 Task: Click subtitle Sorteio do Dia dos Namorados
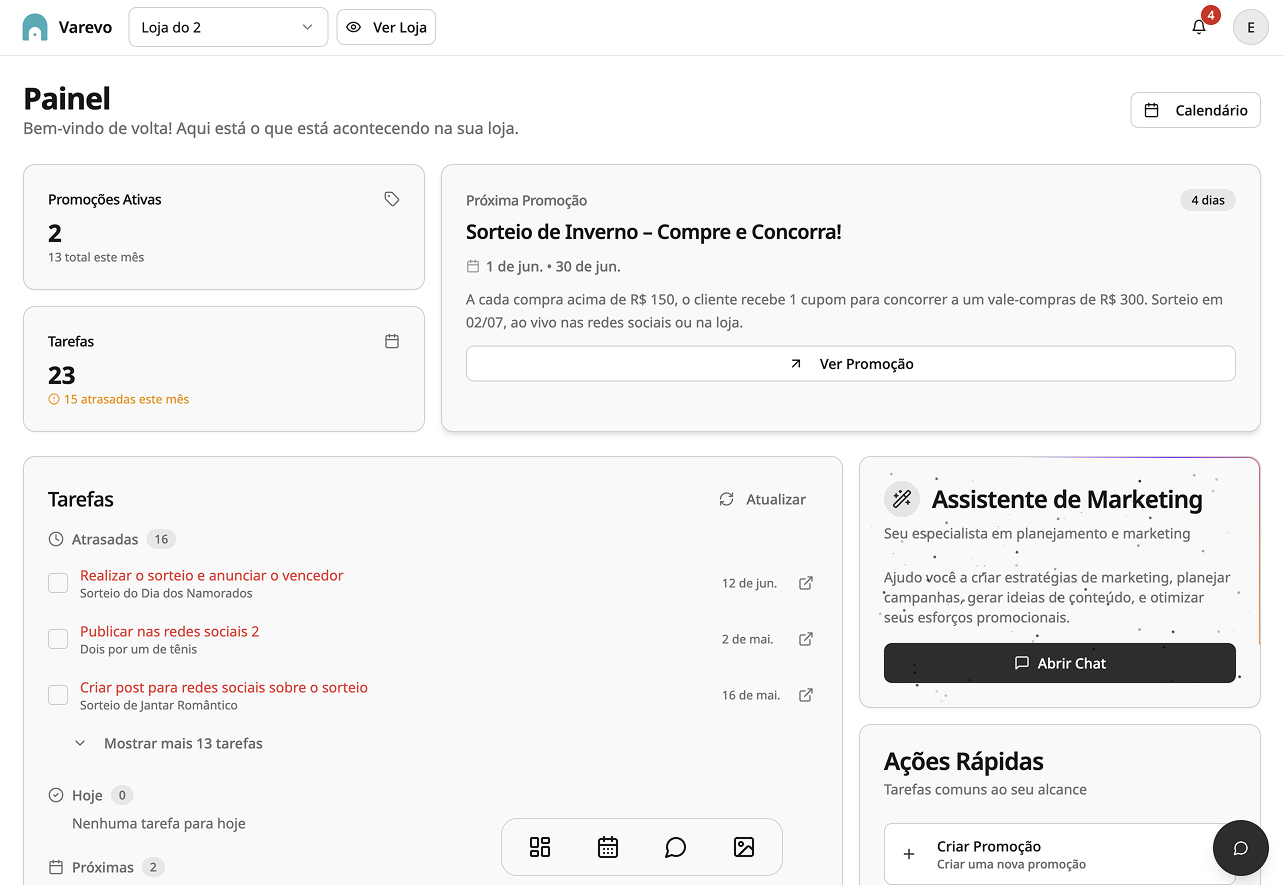click(166, 593)
